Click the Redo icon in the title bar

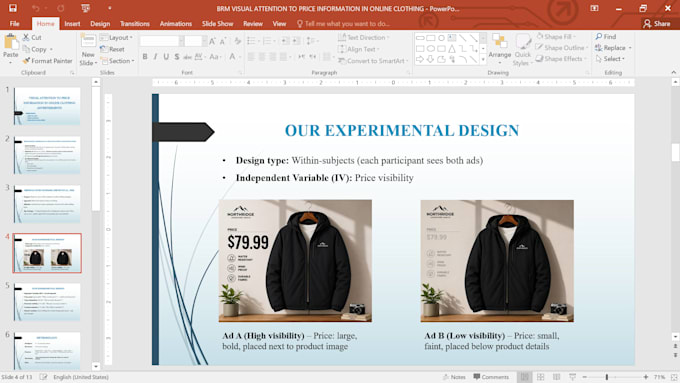[61, 8]
